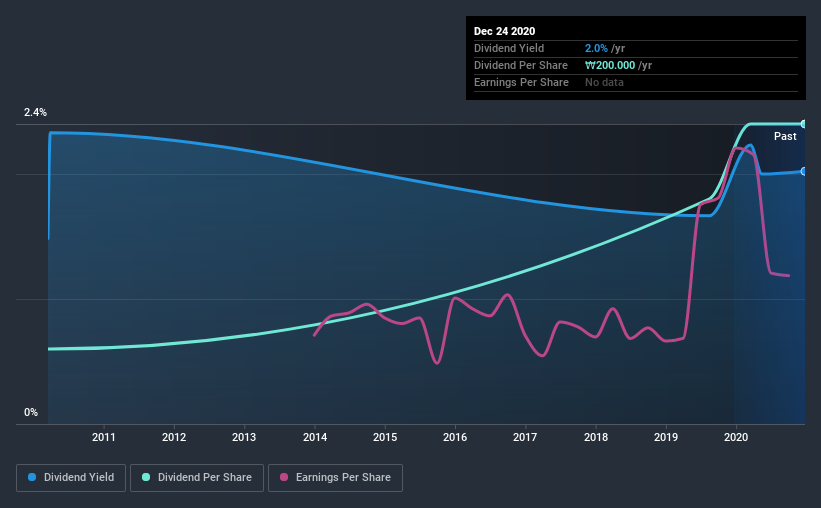Click the No data earnings value
821x508 pixels.
tap(604, 82)
